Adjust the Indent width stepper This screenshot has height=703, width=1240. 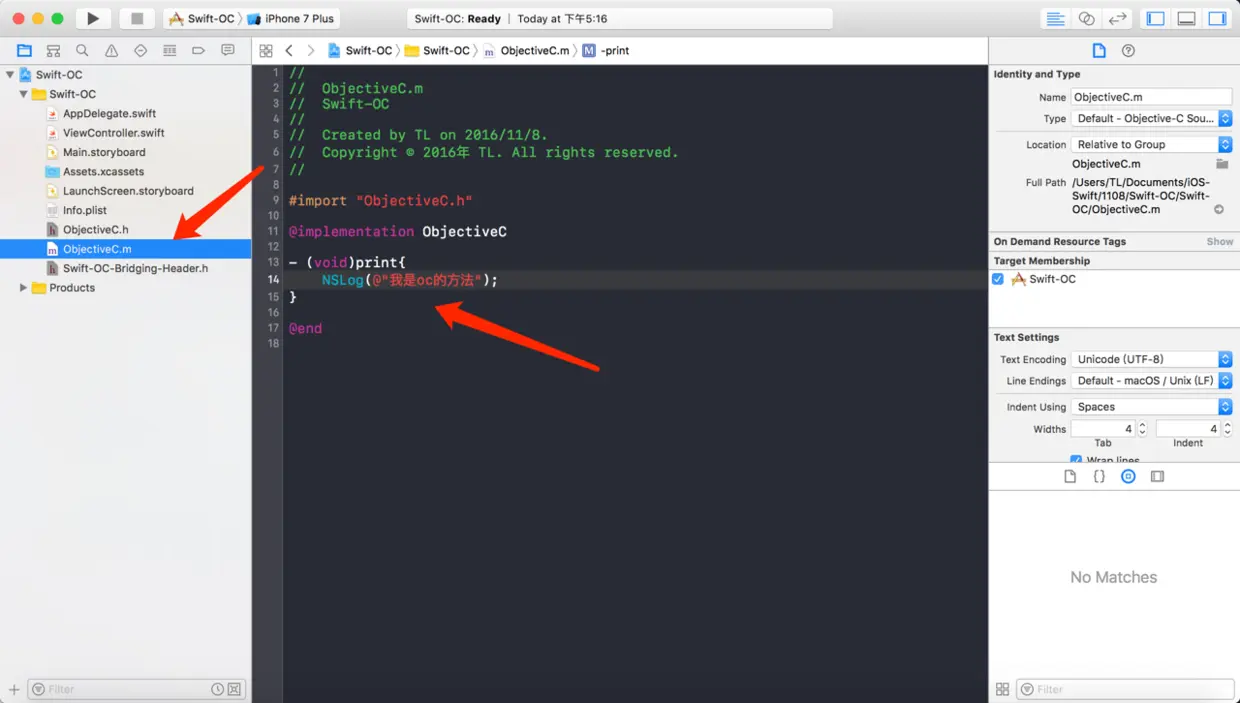point(1226,428)
